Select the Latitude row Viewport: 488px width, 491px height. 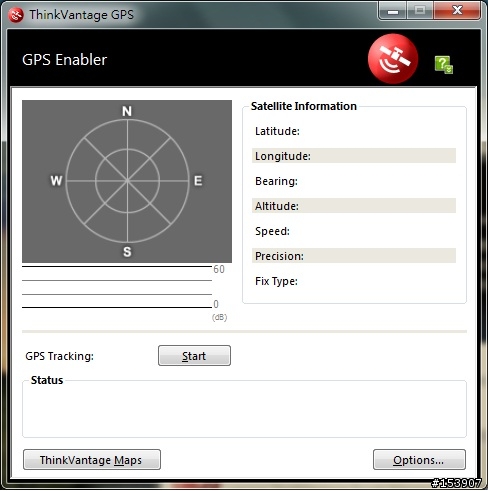354,131
